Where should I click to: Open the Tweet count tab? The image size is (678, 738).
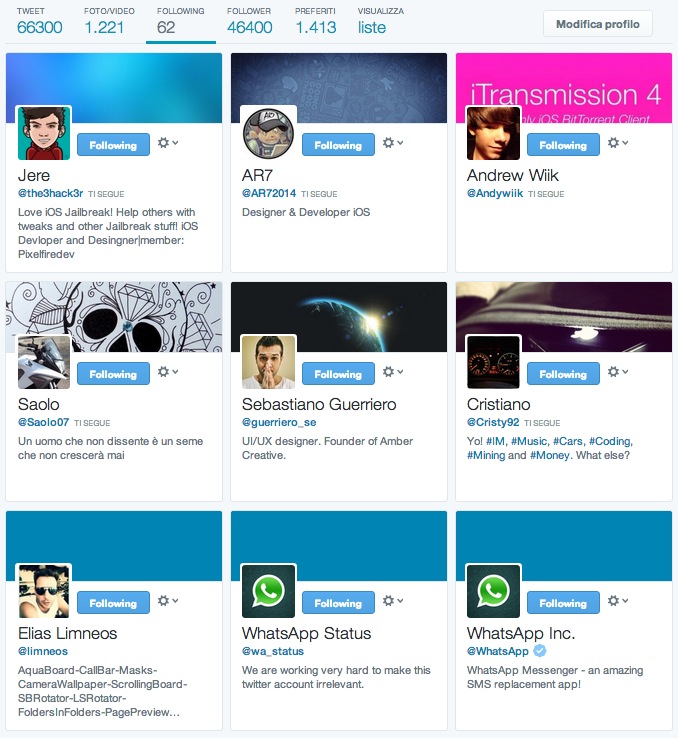[40, 22]
